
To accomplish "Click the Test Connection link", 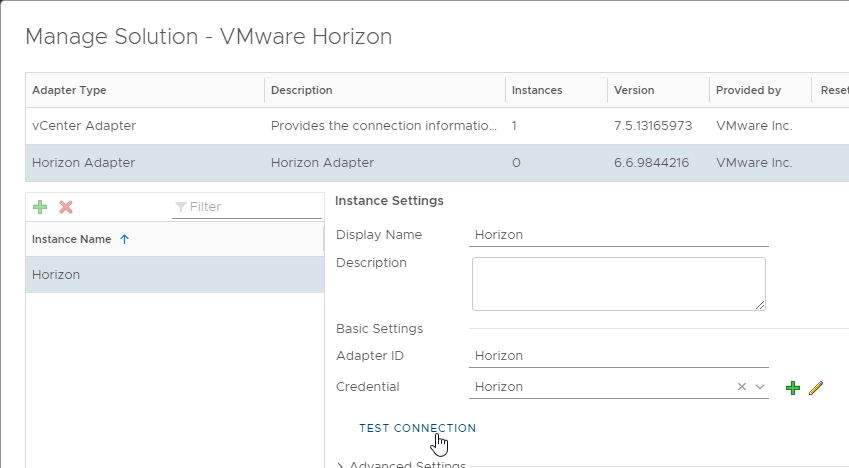I will click(417, 428).
